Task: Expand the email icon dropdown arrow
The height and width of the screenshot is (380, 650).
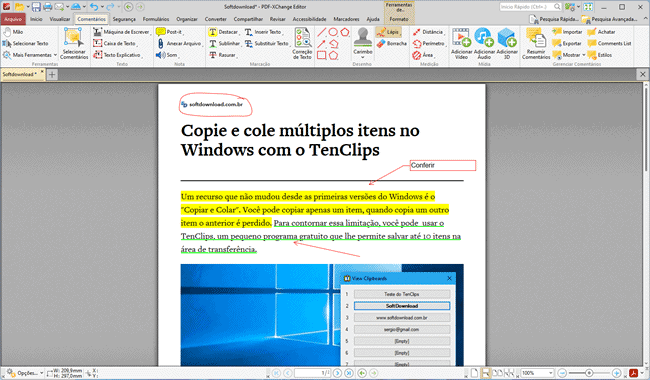Action: click(67, 7)
